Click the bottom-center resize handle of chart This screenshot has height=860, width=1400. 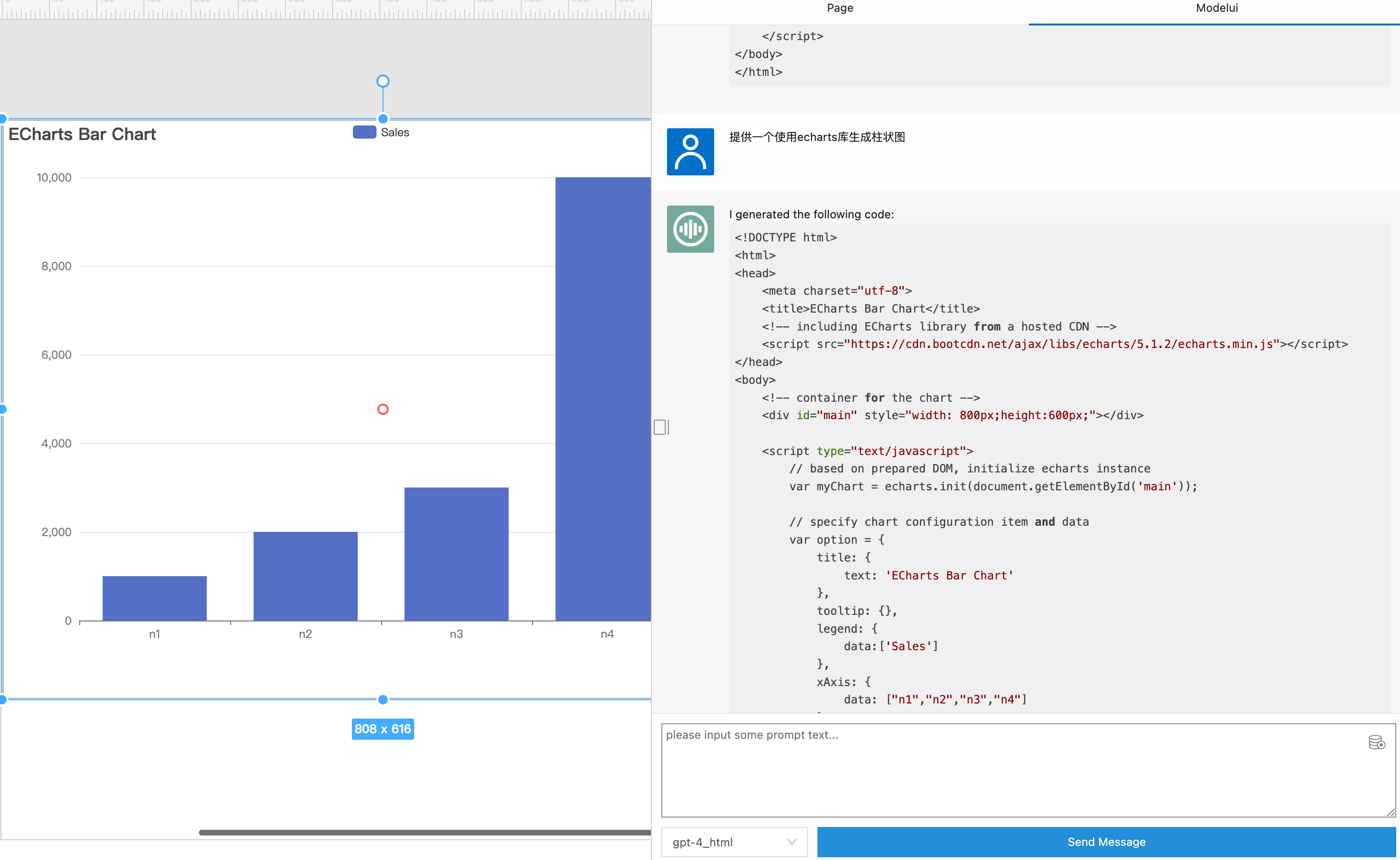383,700
